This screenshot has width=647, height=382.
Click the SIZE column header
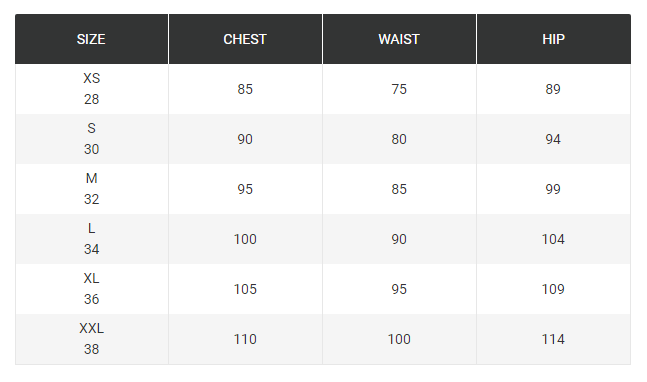point(91,39)
